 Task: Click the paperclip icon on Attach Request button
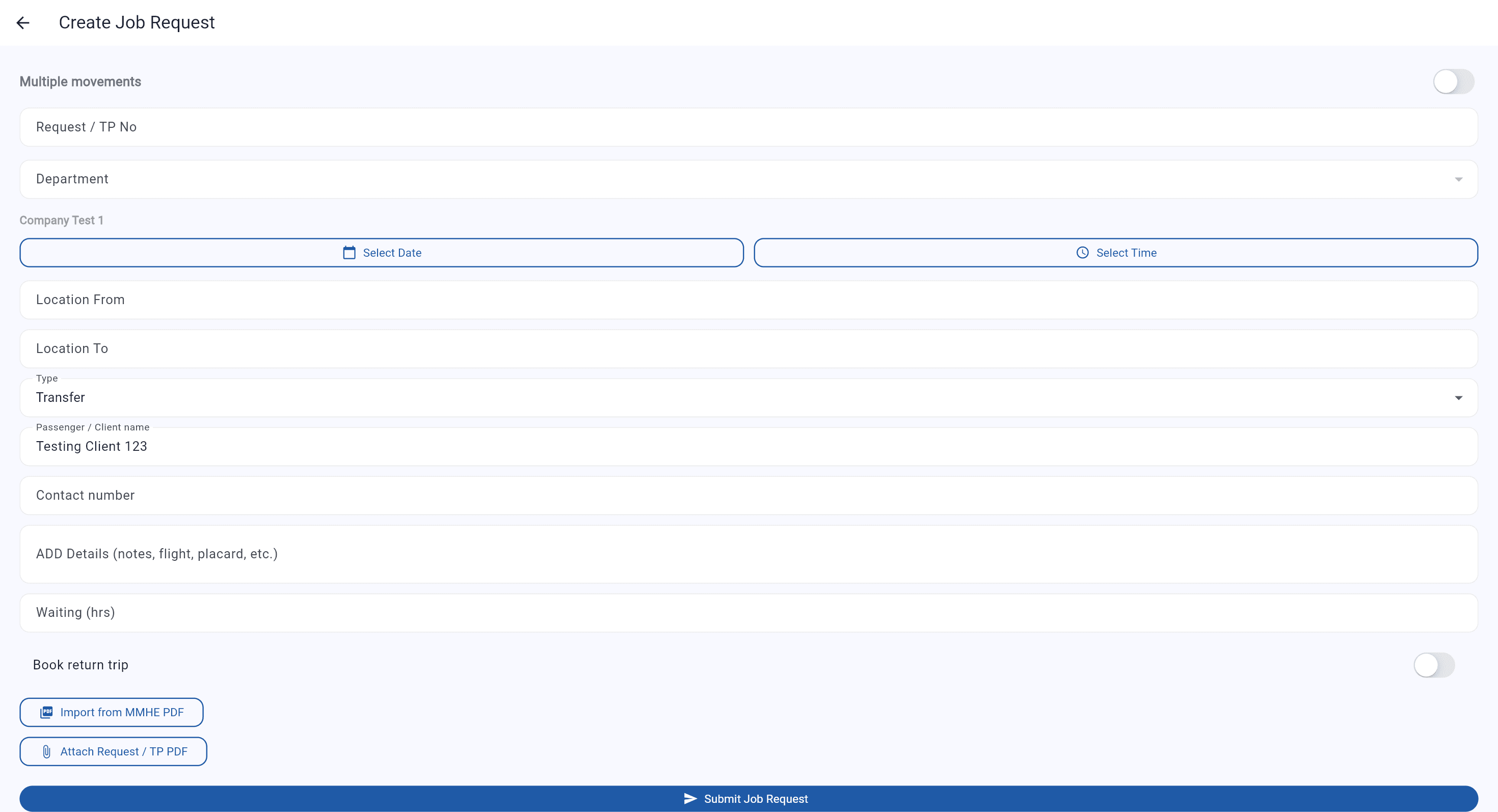click(47, 751)
